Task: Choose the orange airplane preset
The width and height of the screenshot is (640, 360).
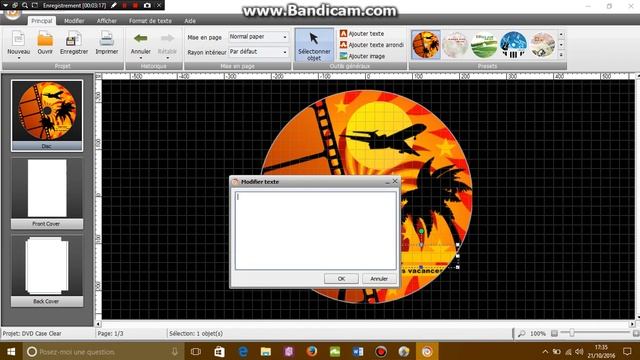Action: pyautogui.click(x=426, y=45)
